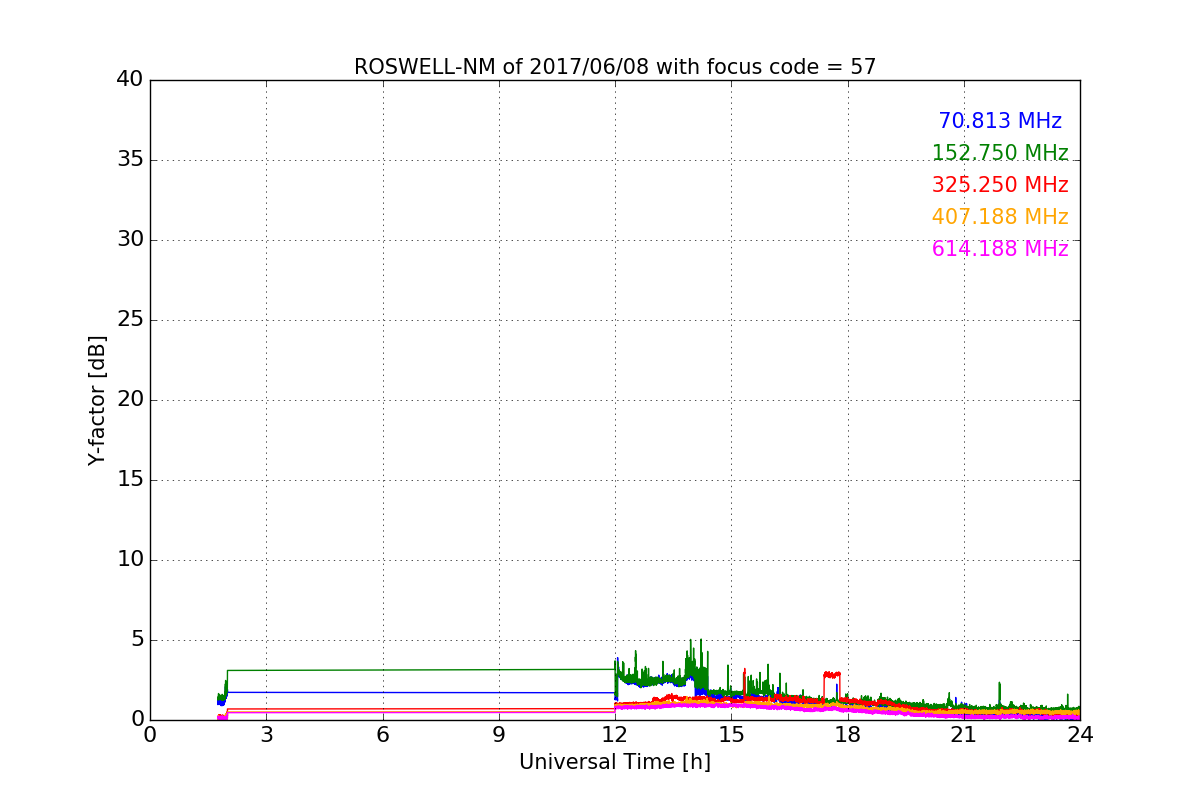
Task: Click the y-axis tick label 40
Action: pyautogui.click(x=130, y=80)
